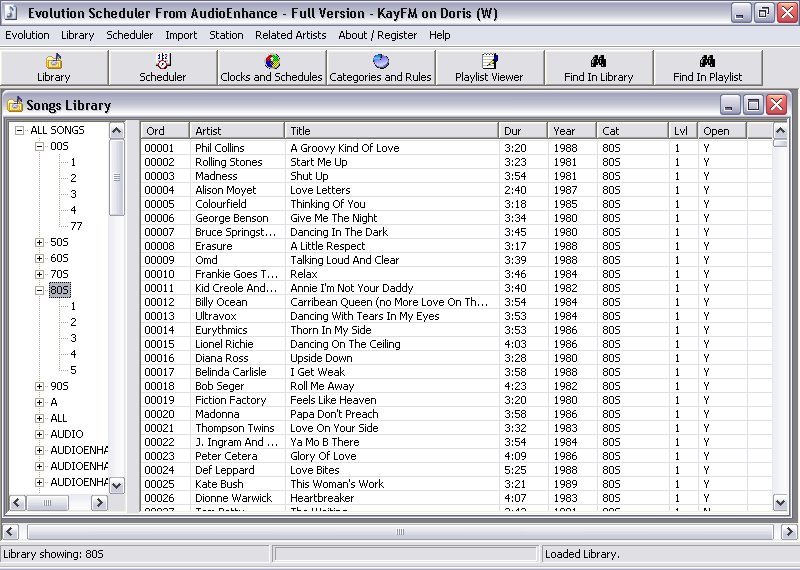Viewport: 800px width, 570px height.
Task: Select the ALL SONGS root item
Action: point(57,130)
